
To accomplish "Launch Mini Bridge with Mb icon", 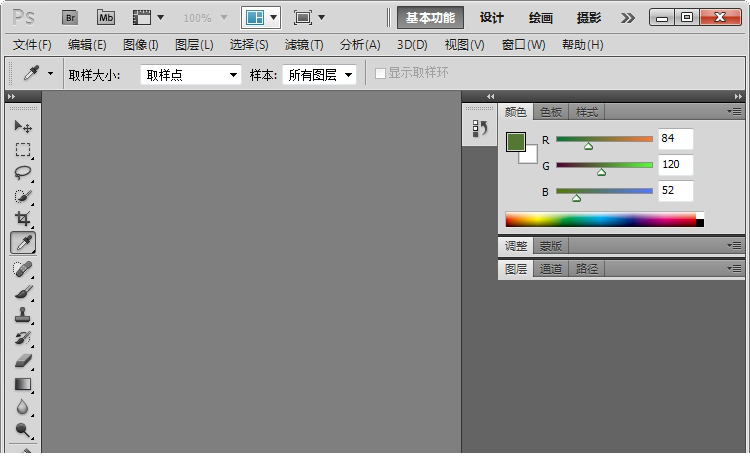I will (106, 18).
